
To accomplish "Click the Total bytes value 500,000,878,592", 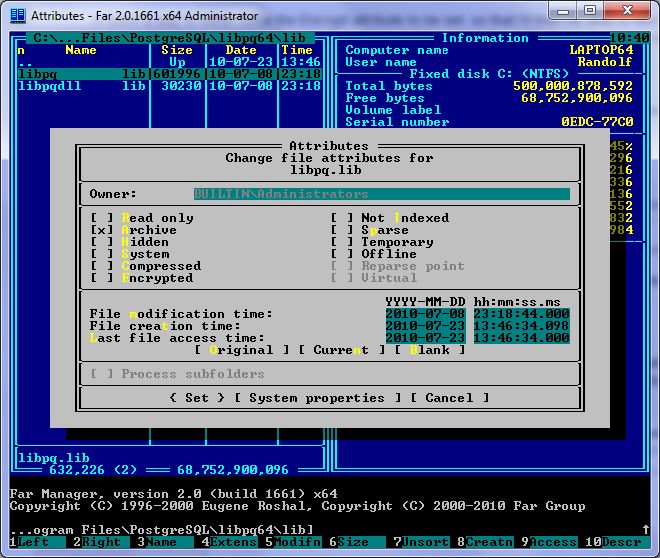I will [573, 86].
